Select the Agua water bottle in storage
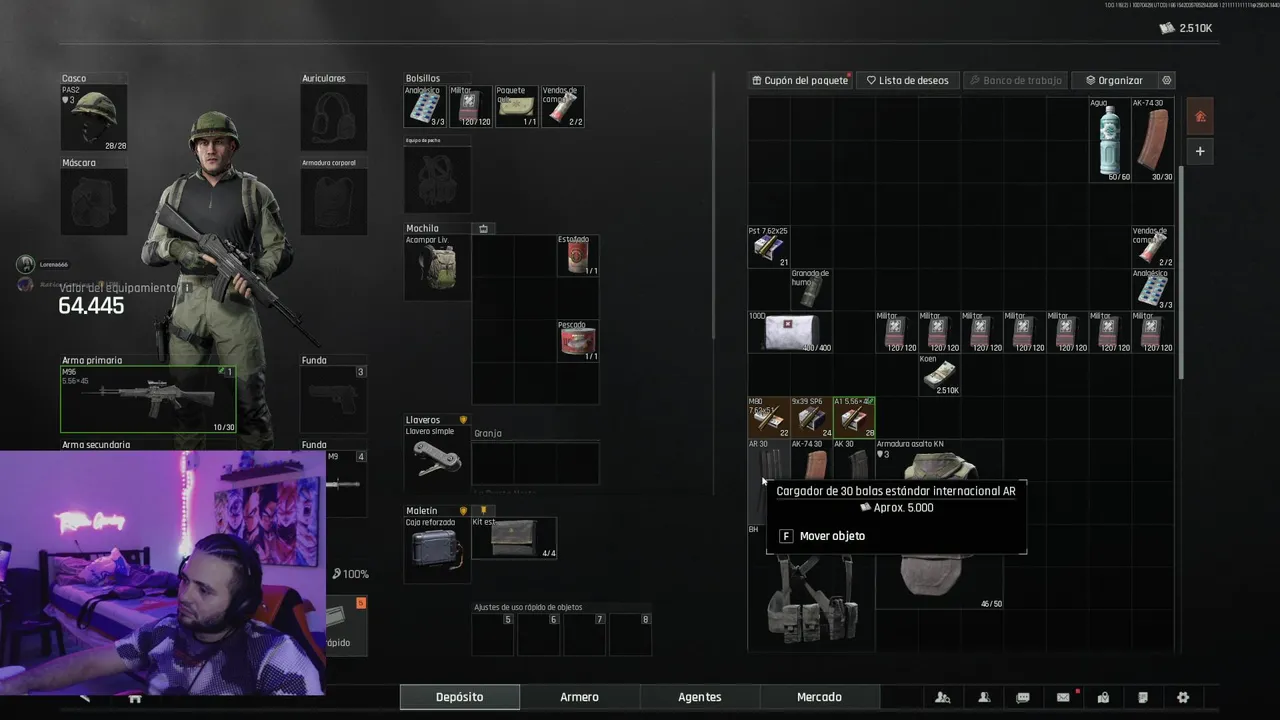This screenshot has width=1280, height=720. pyautogui.click(x=1110, y=140)
